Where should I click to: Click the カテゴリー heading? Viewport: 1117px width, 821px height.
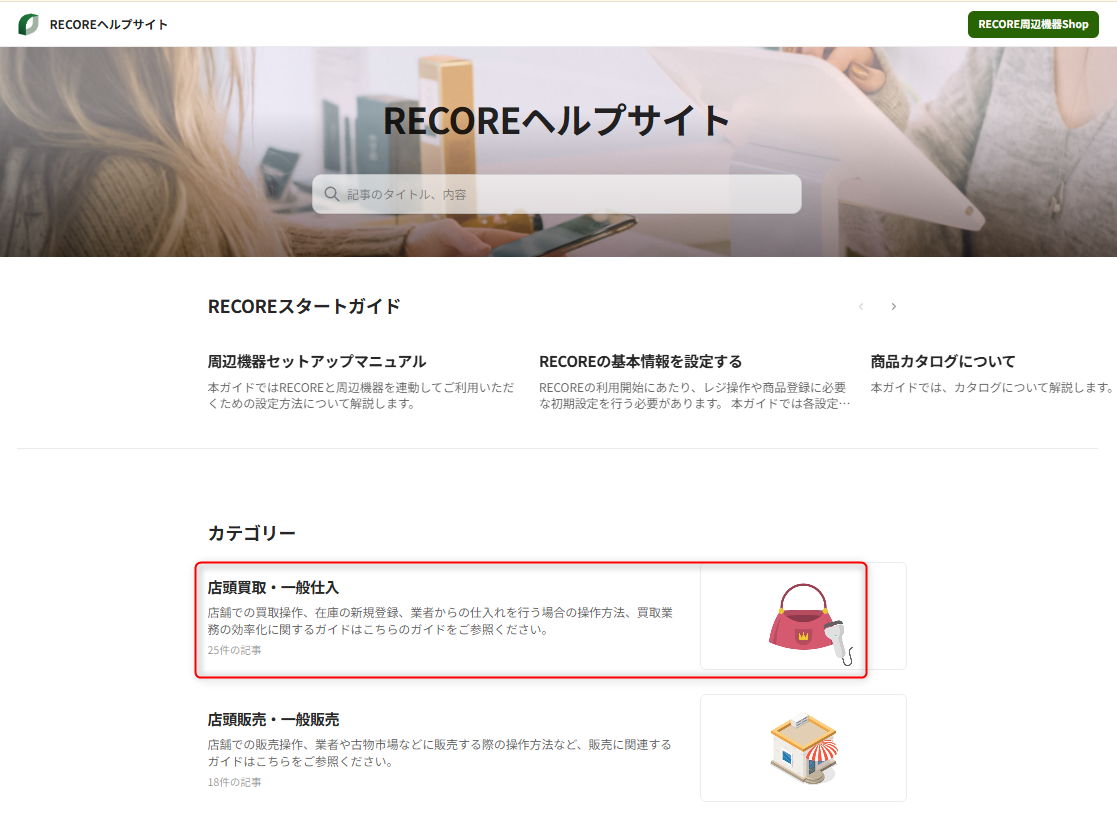(251, 533)
